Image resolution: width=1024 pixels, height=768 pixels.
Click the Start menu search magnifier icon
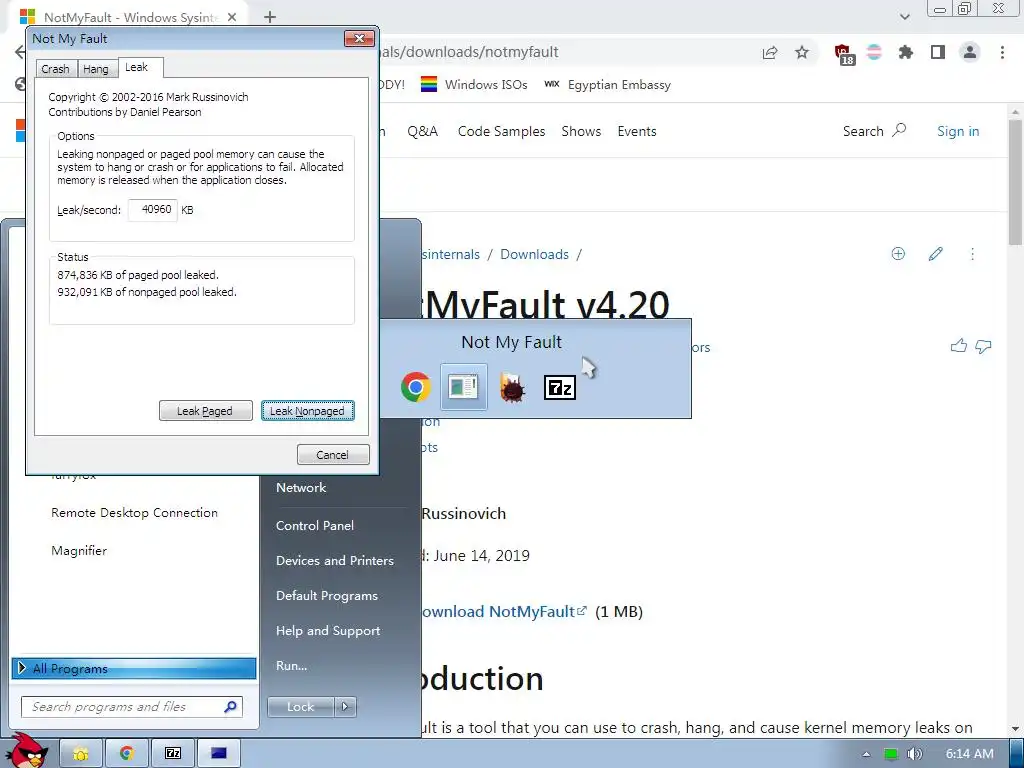click(x=230, y=707)
